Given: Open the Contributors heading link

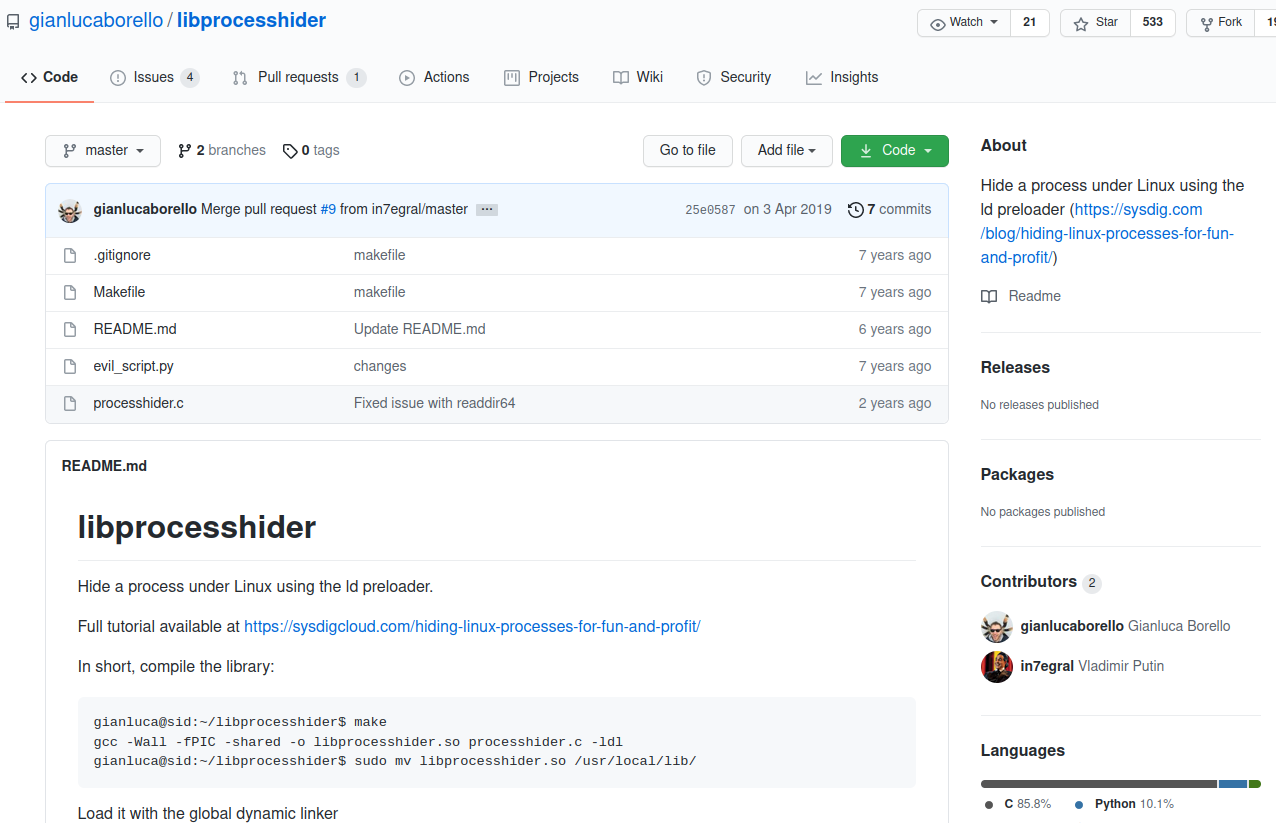Looking at the screenshot, I should point(1040,582).
